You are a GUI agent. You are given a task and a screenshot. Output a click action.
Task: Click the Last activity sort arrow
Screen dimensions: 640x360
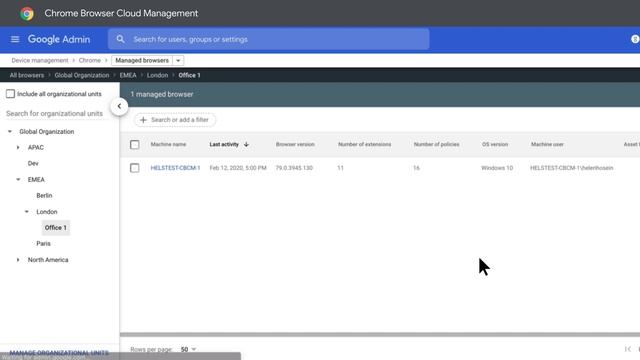tap(246, 144)
